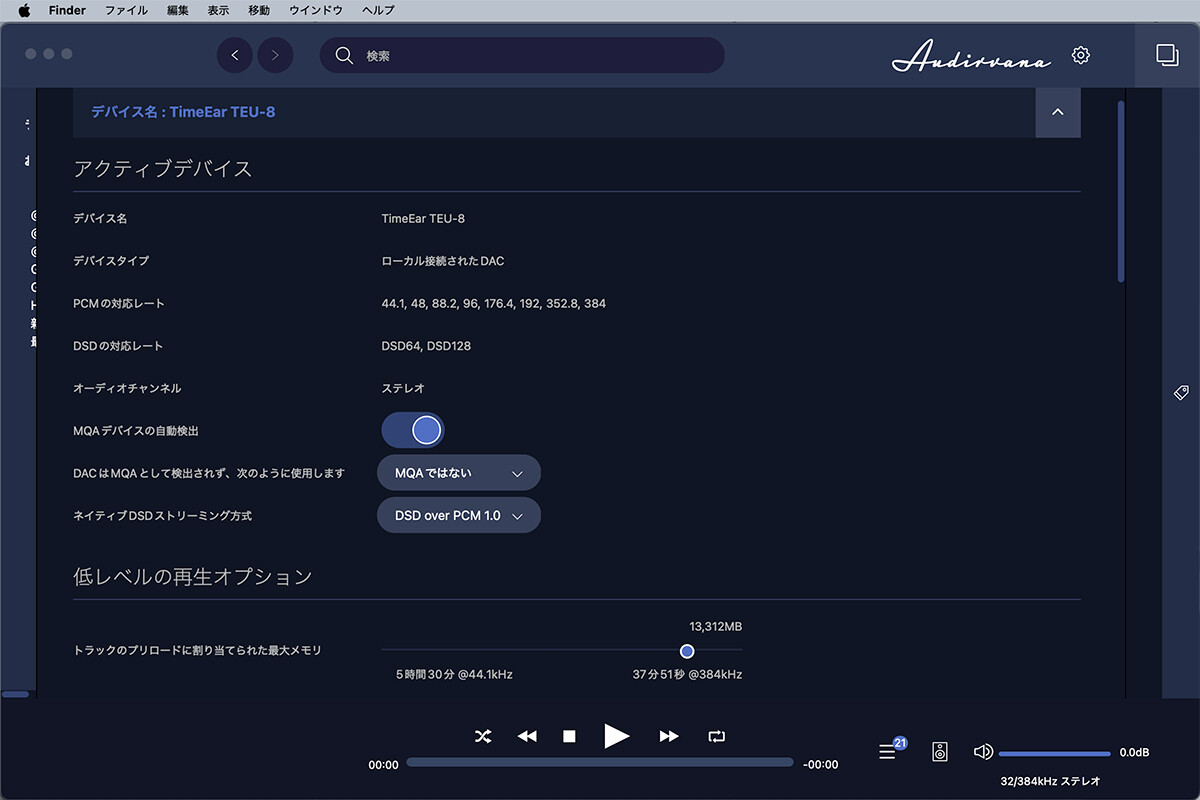Open the tag editor side icon
Image resolution: width=1200 pixels, height=800 pixels.
pyautogui.click(x=1181, y=393)
